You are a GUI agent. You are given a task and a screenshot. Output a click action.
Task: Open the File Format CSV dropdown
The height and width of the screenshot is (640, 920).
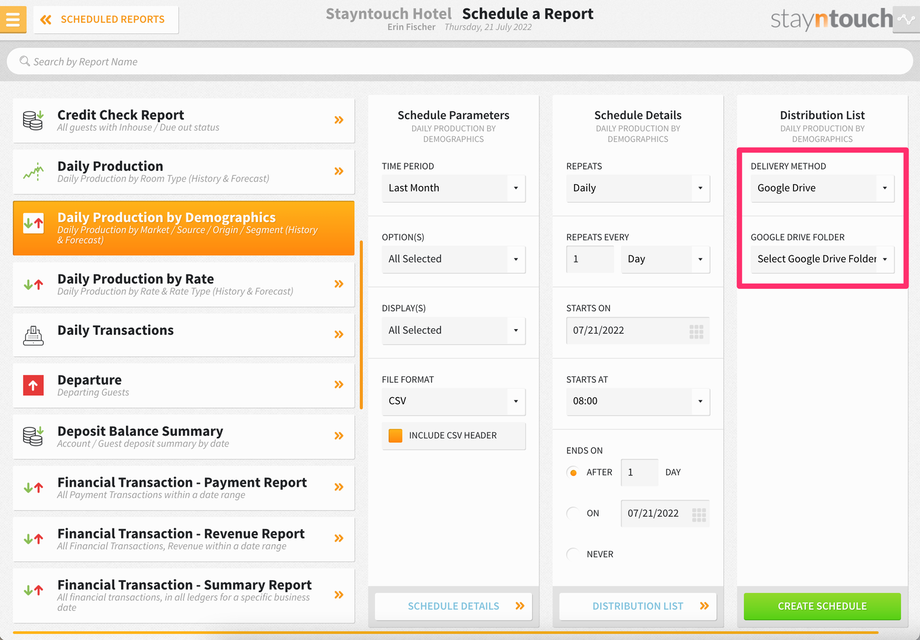pos(454,401)
